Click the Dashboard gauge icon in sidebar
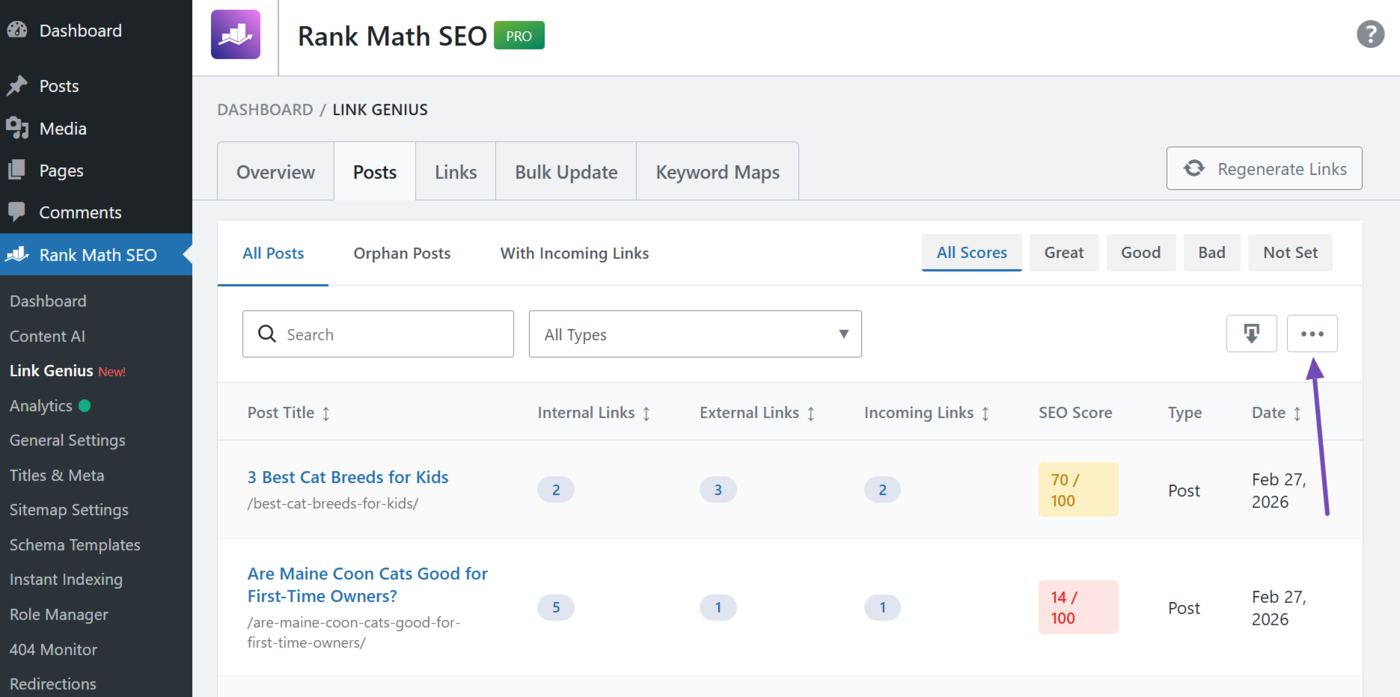 17,30
